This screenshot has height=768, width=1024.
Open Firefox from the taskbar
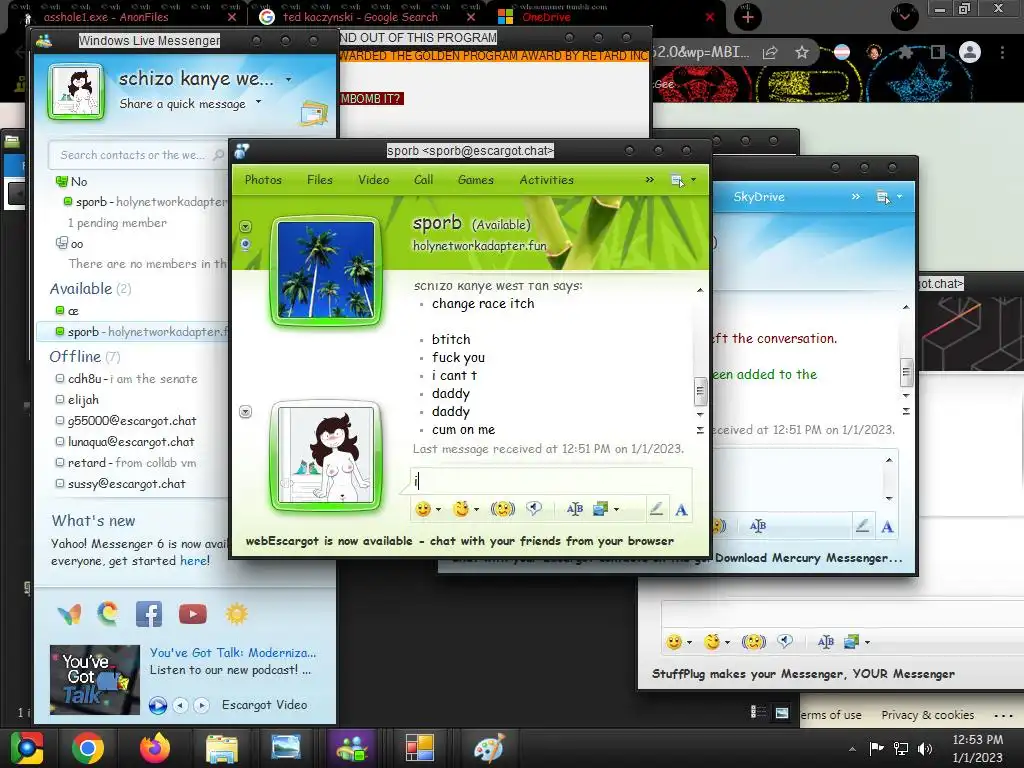tap(155, 748)
